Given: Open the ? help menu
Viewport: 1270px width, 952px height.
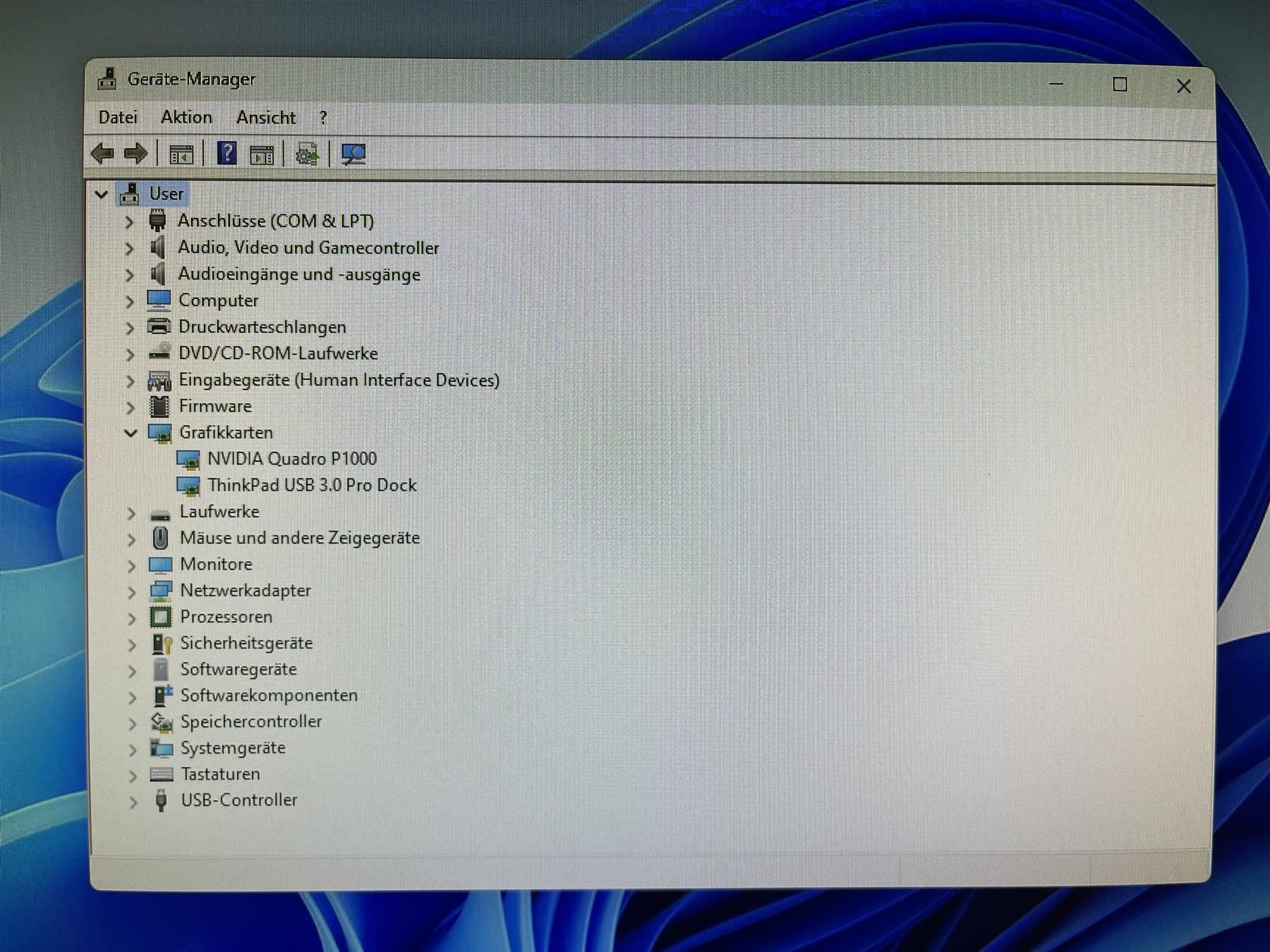Looking at the screenshot, I should pyautogui.click(x=323, y=118).
